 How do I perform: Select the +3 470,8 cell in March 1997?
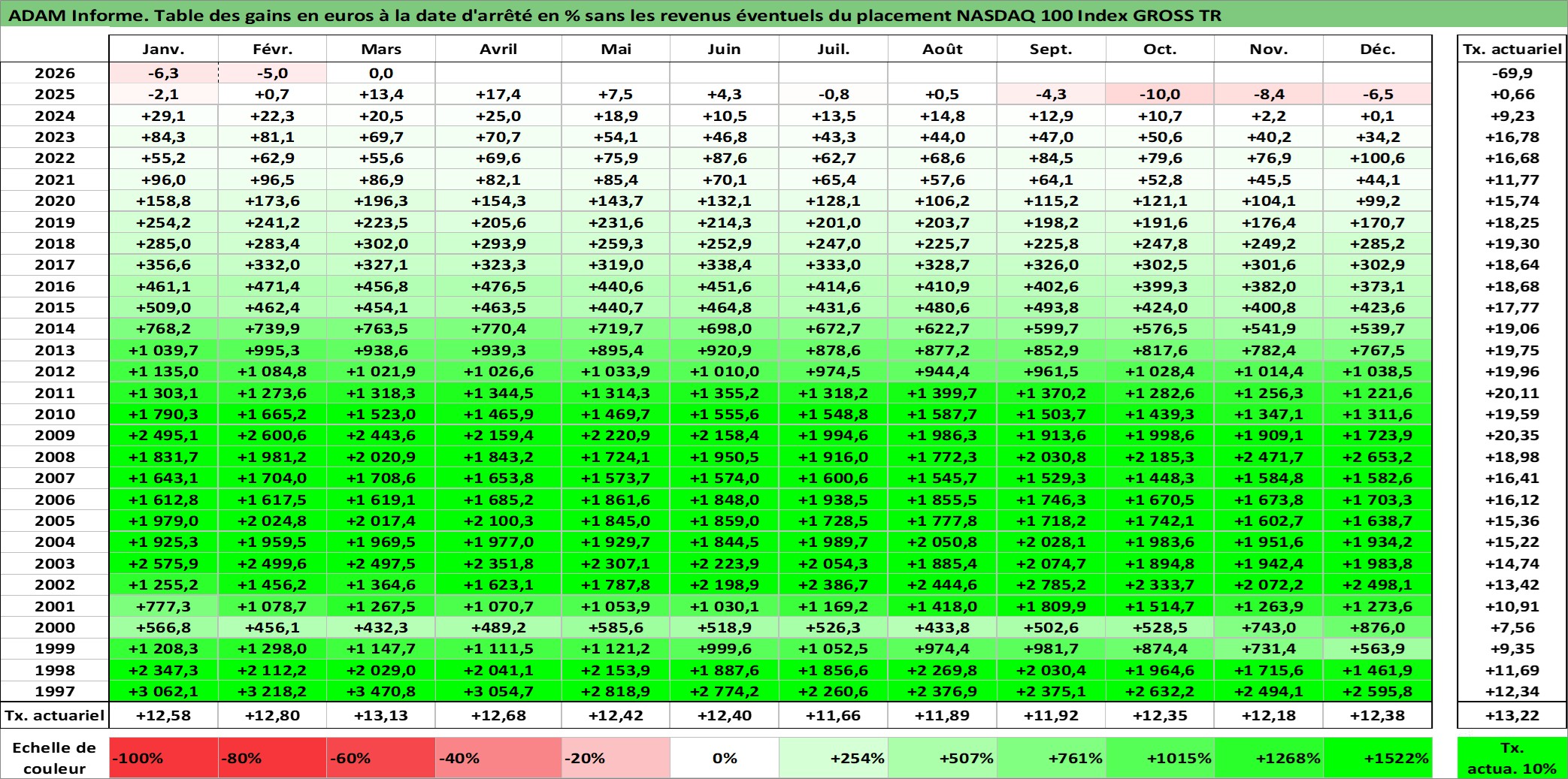tap(381, 691)
